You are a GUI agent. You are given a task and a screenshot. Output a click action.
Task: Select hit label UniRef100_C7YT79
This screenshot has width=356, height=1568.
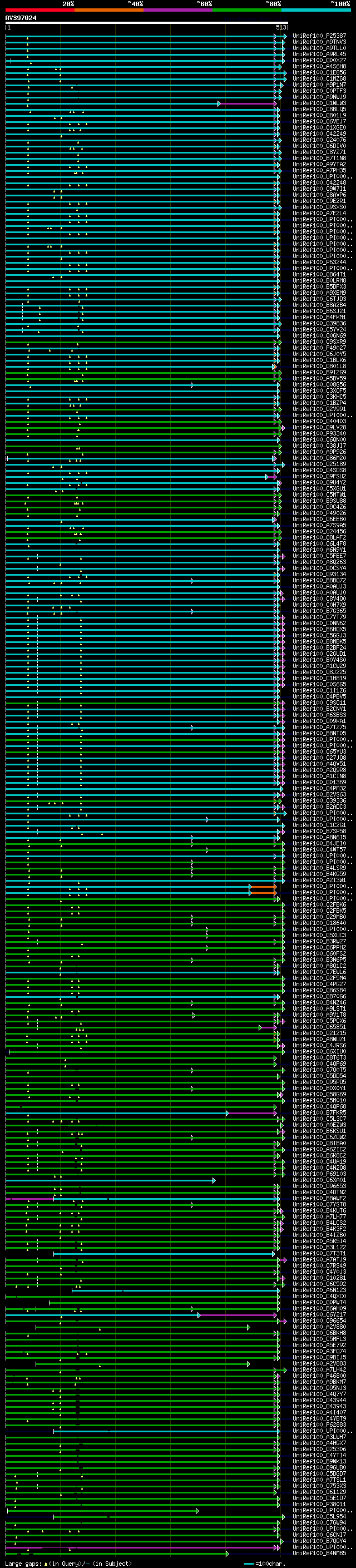319,617
